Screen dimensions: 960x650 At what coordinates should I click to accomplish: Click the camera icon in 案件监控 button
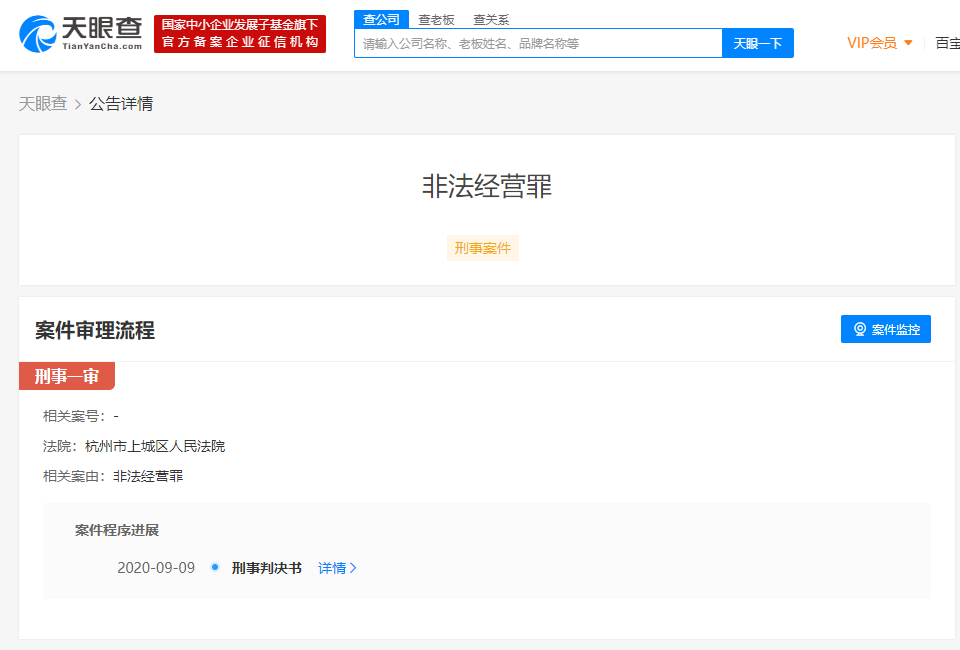click(859, 329)
